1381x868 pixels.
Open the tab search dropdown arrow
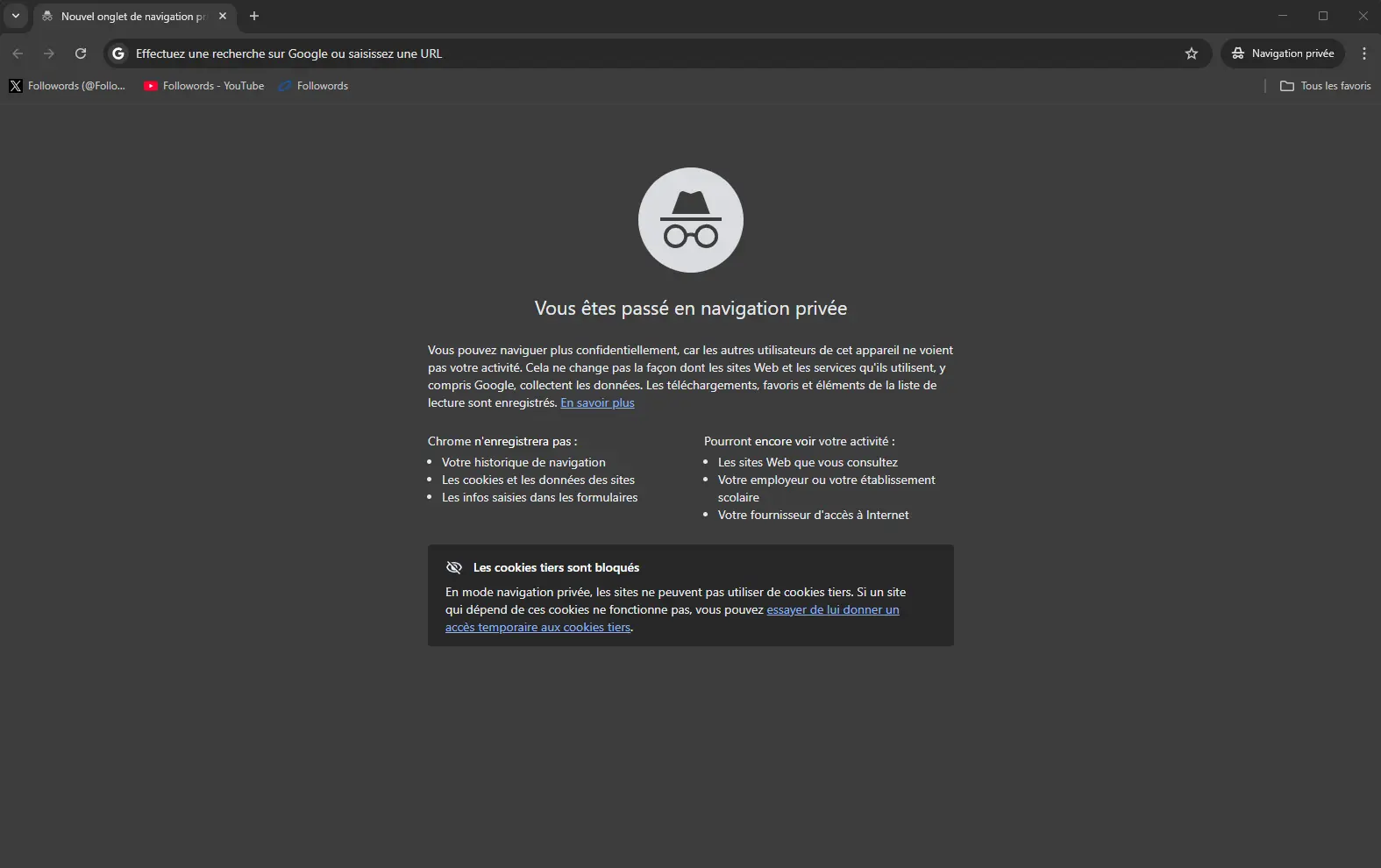pos(15,16)
